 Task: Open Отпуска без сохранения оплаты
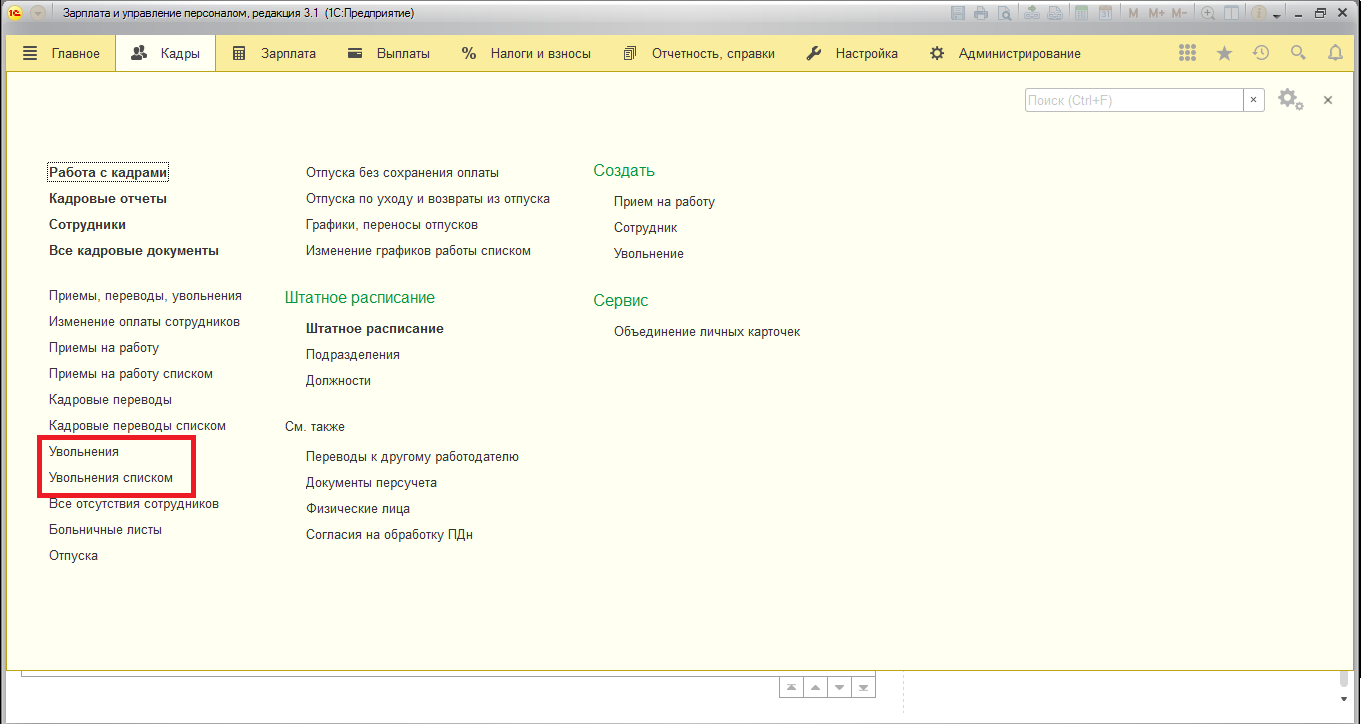402,172
